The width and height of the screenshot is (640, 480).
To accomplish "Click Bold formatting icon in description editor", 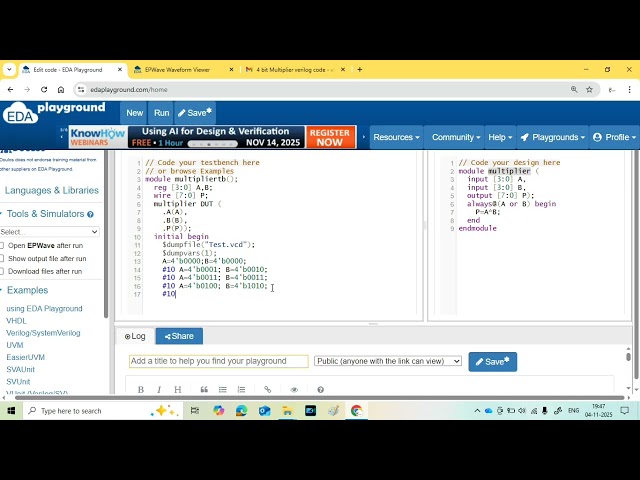I will click(x=141, y=389).
